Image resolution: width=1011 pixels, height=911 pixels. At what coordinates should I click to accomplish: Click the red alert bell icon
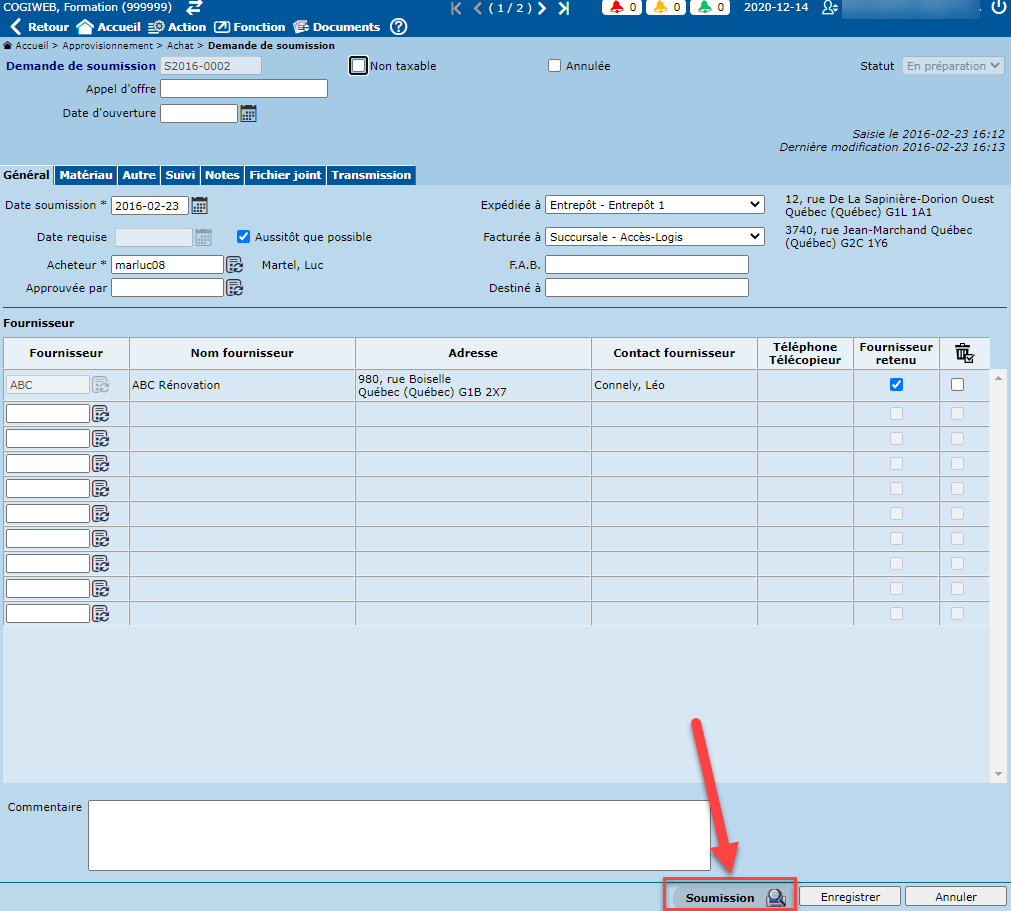click(618, 8)
